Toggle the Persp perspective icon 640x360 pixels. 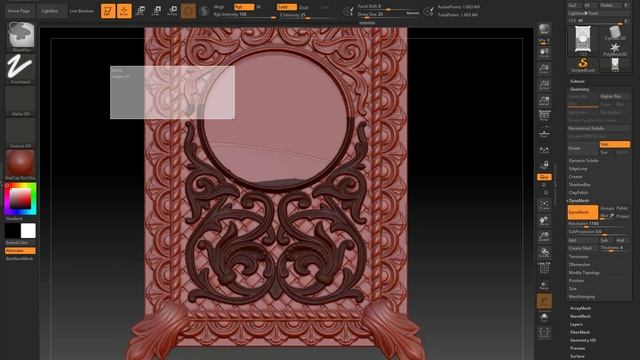pos(544,116)
